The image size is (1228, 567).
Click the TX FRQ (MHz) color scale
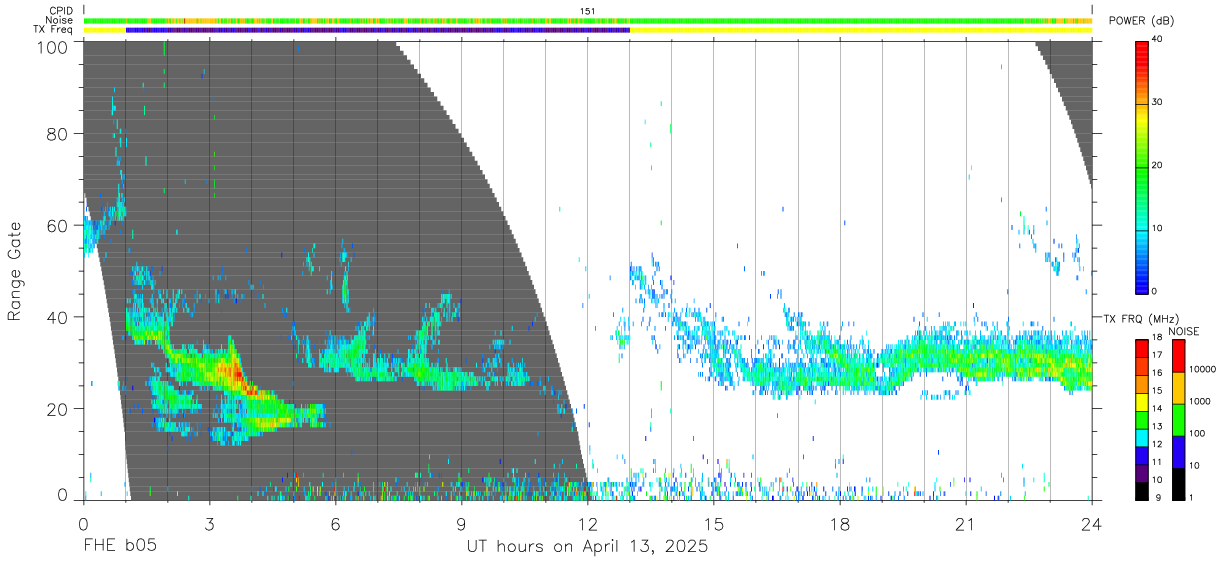[x=1142, y=418]
